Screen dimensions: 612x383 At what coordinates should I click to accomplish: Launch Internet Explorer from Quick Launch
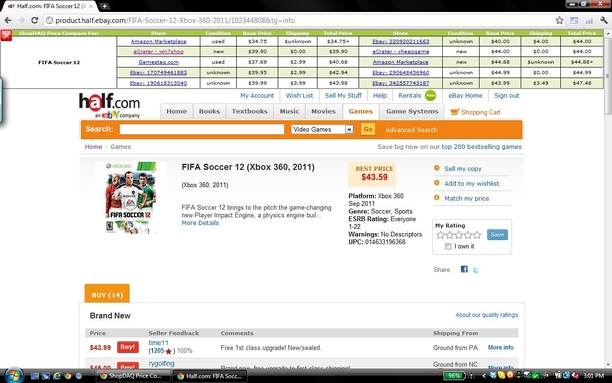tap(57, 376)
